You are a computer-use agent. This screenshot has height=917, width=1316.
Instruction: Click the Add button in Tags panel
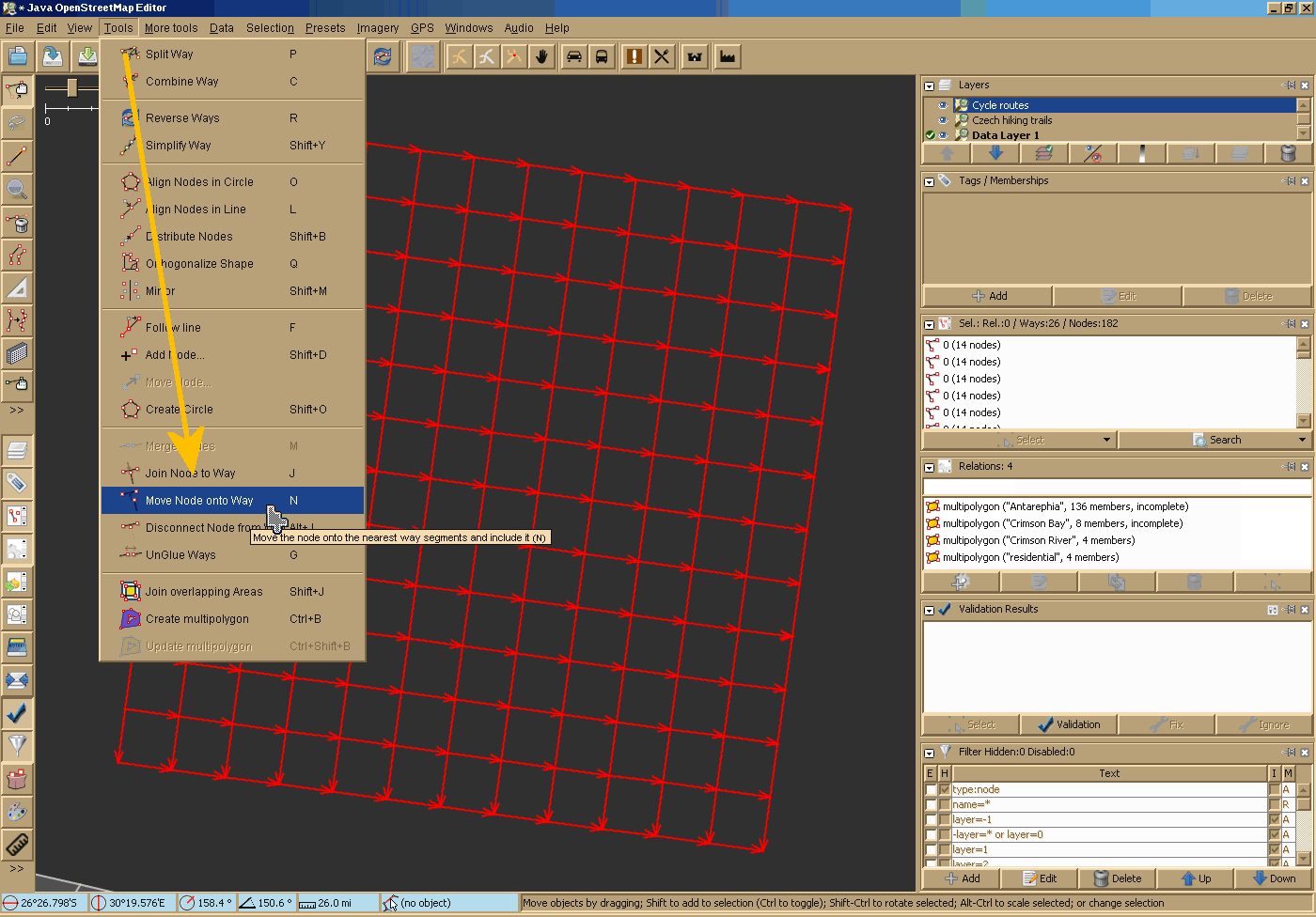(x=988, y=296)
